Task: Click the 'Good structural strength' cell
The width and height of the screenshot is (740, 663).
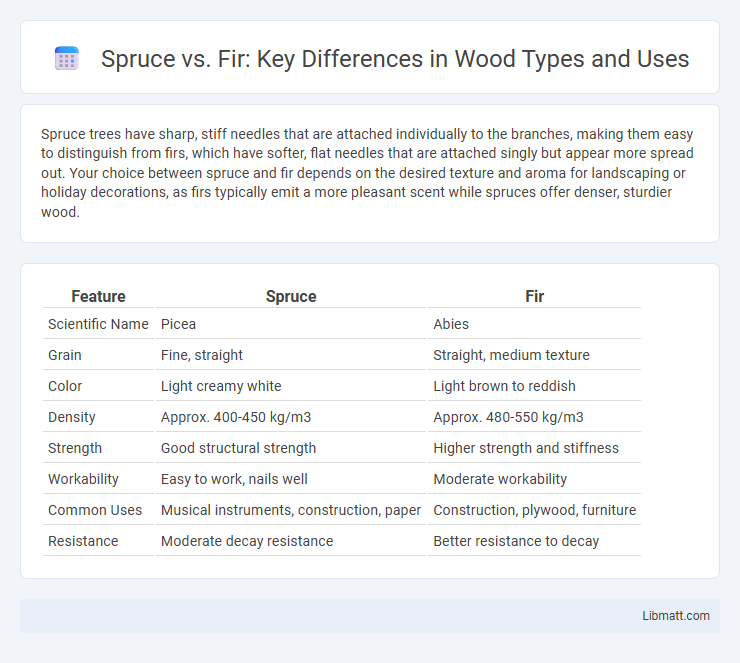Action: 291,448
